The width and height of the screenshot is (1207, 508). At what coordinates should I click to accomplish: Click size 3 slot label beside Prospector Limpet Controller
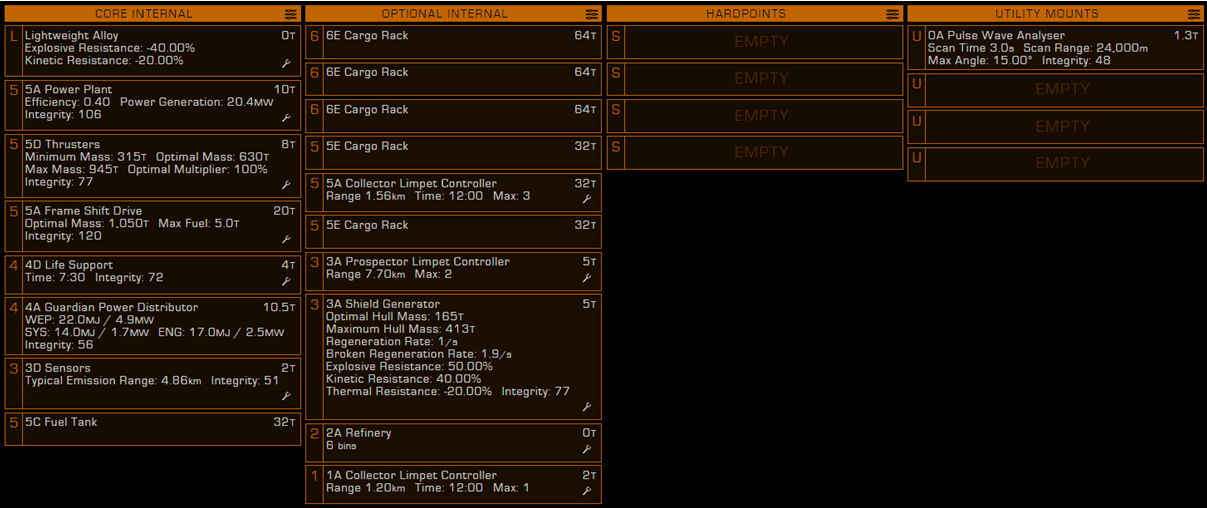[x=315, y=262]
